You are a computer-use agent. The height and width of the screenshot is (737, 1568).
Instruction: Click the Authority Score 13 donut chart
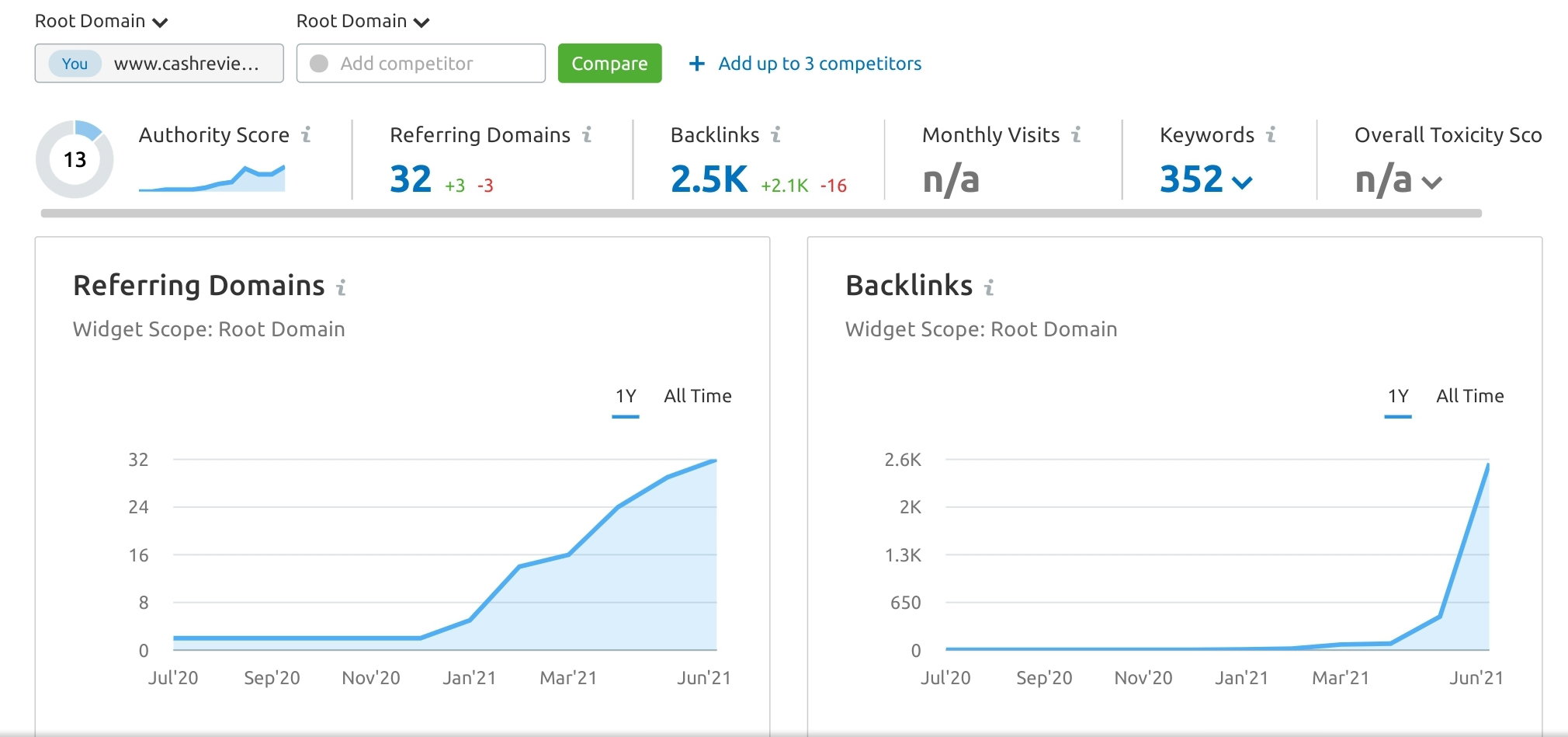[x=75, y=159]
